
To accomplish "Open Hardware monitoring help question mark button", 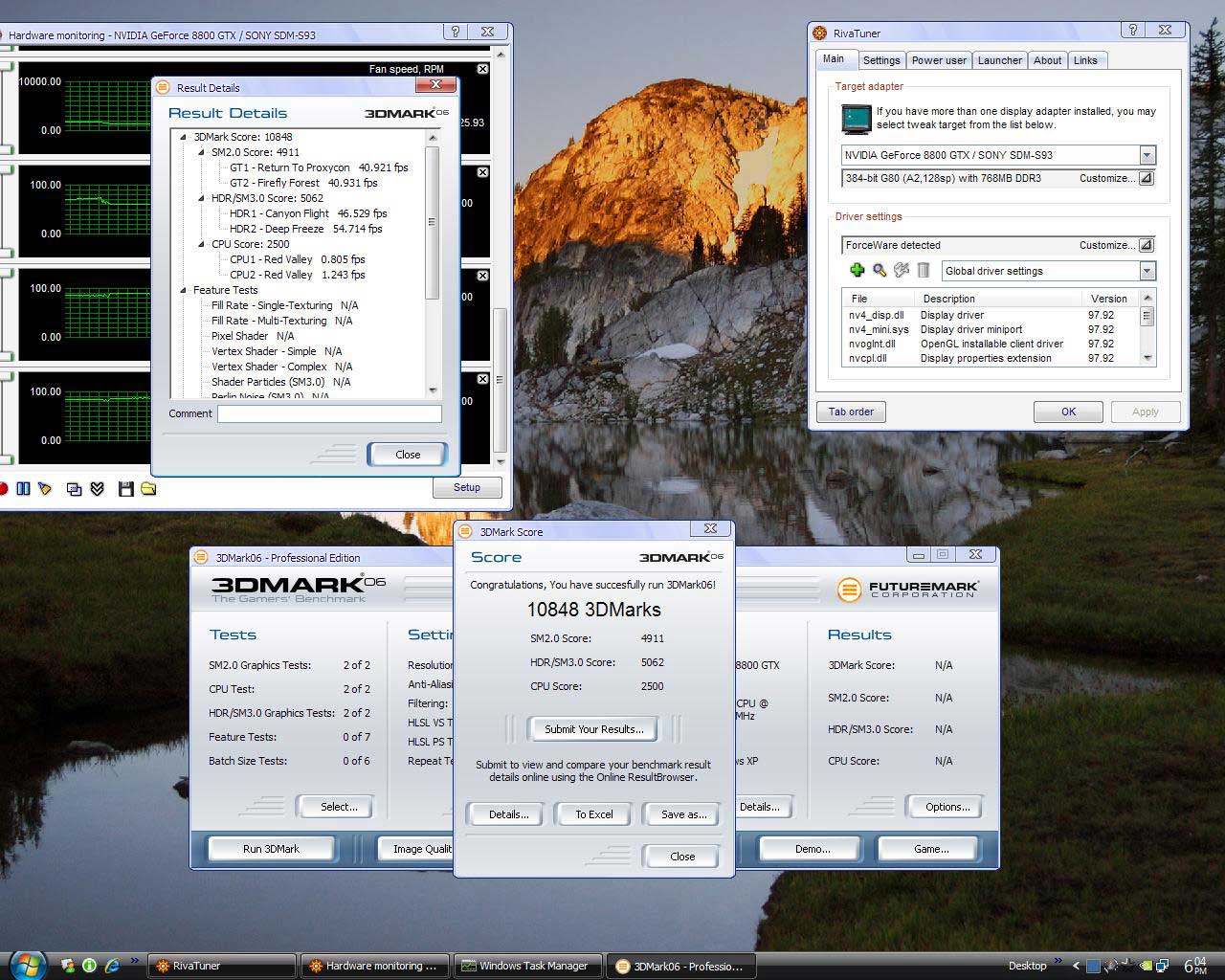I will [x=456, y=33].
